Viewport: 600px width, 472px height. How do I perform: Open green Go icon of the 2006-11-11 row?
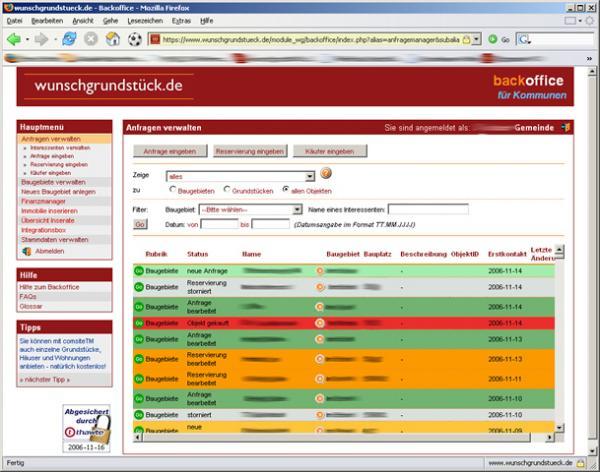coord(139,379)
